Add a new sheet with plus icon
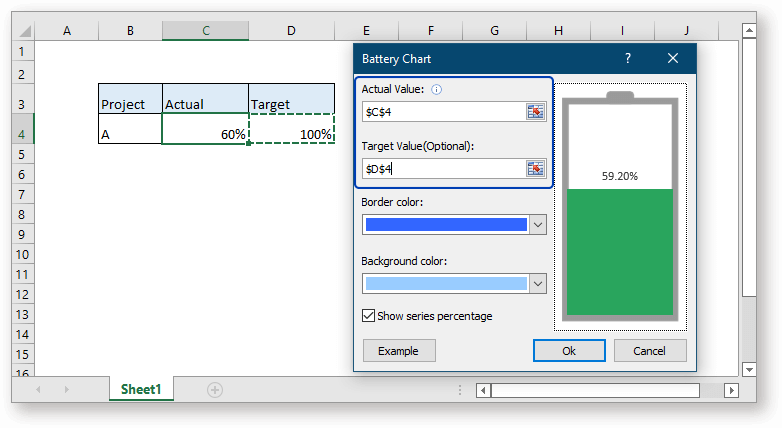This screenshot has height=428, width=782. (x=215, y=390)
